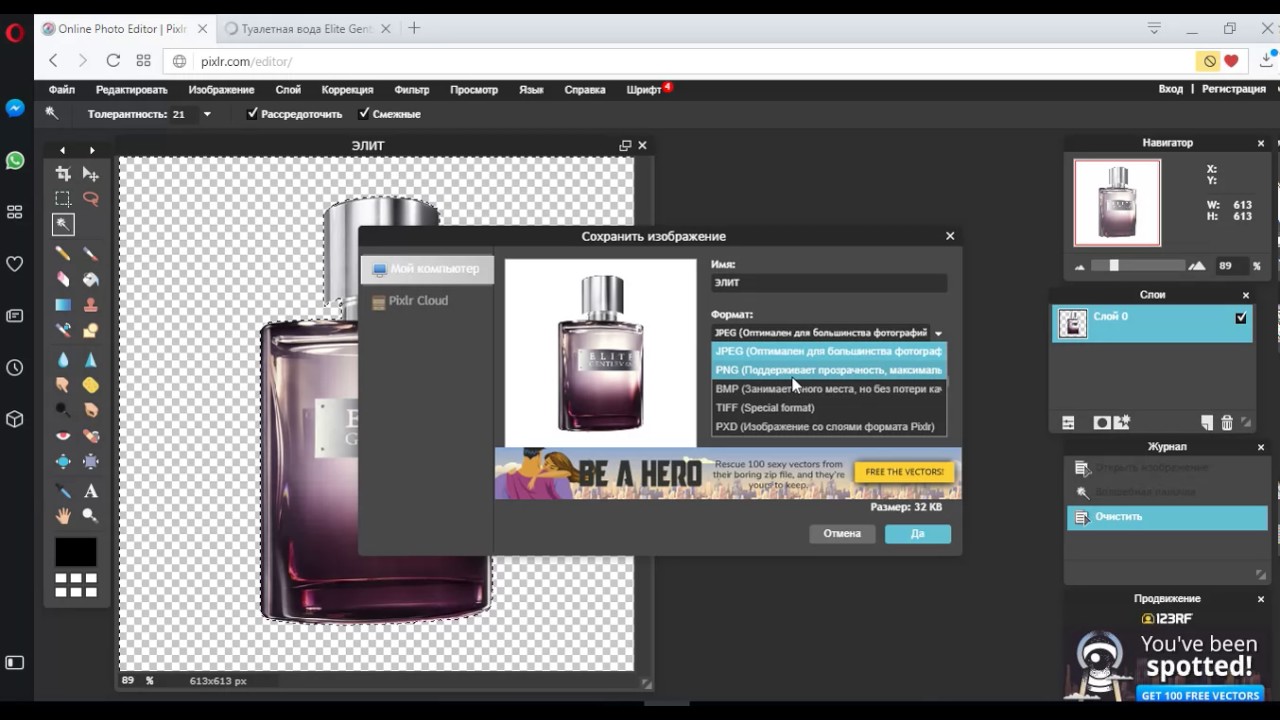This screenshot has width=1280, height=720.
Task: Choose TIFF (Special format) option
Action: click(765, 408)
